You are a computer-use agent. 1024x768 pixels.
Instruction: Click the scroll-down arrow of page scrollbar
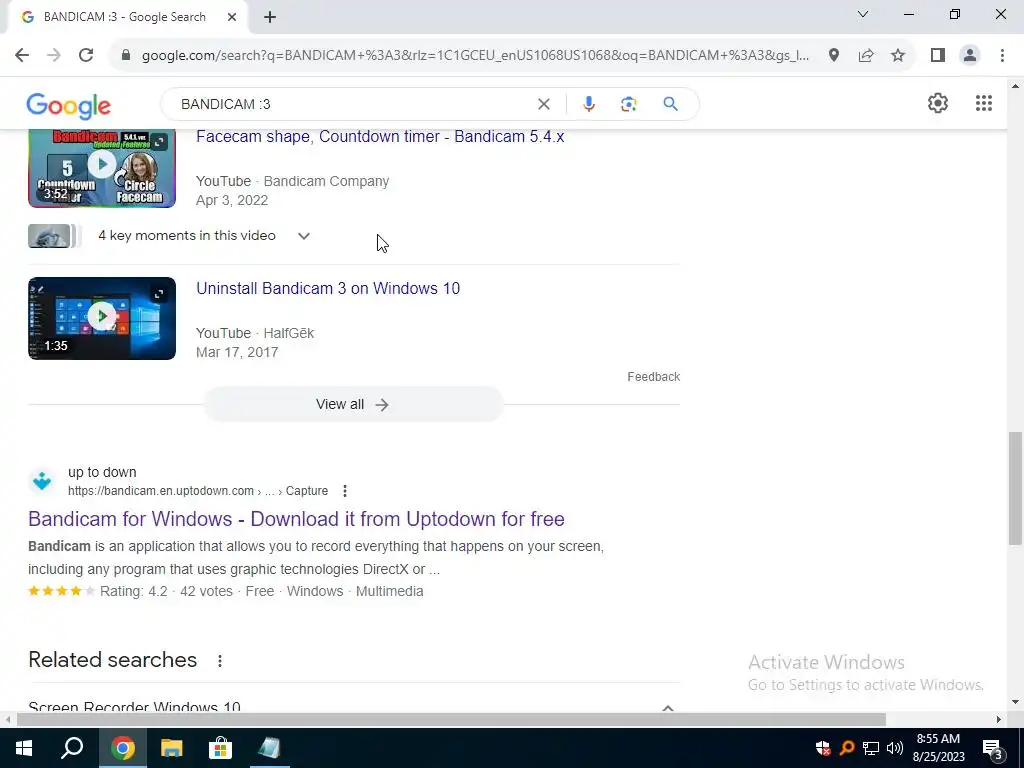[x=1015, y=703]
